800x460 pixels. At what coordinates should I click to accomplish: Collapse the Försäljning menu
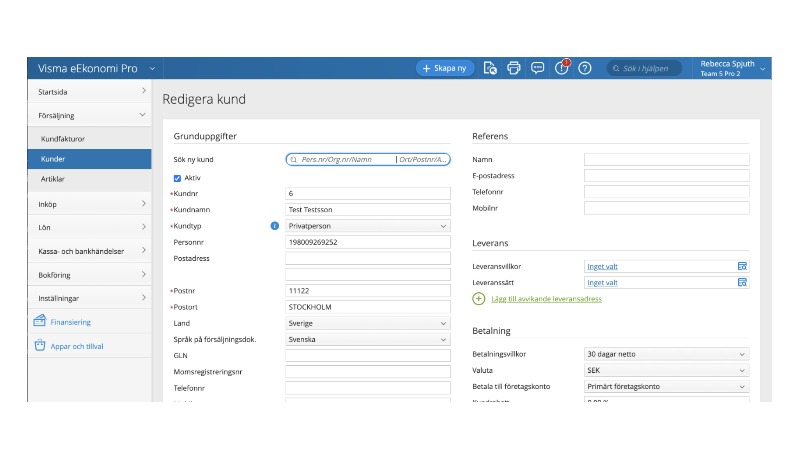[90, 115]
